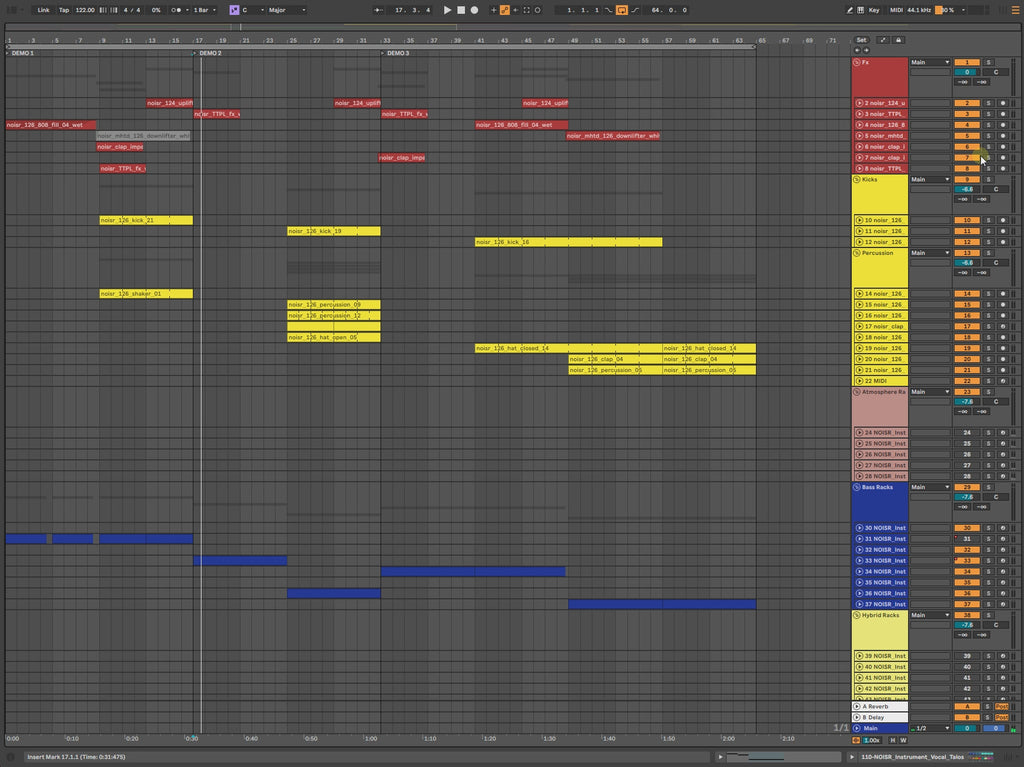Screen dimensions: 1024x767
Task: Click the Tap tempo button
Action: pyautogui.click(x=64, y=10)
